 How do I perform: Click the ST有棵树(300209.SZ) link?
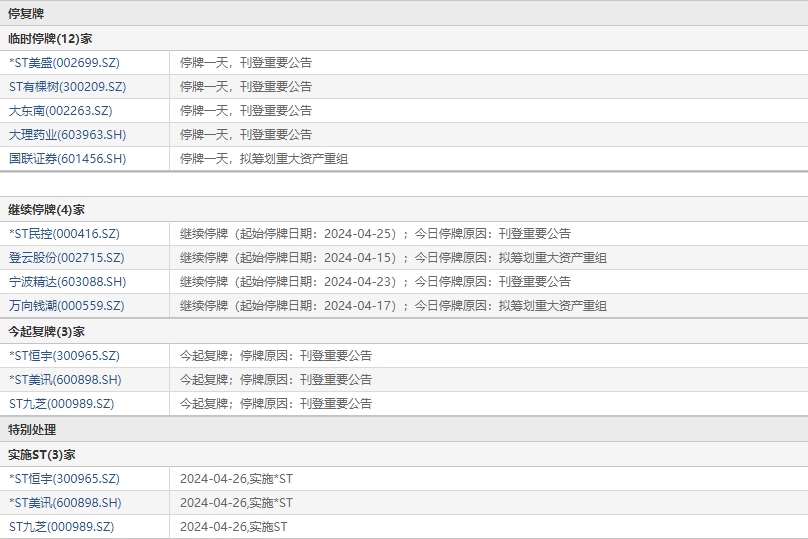(x=67, y=86)
